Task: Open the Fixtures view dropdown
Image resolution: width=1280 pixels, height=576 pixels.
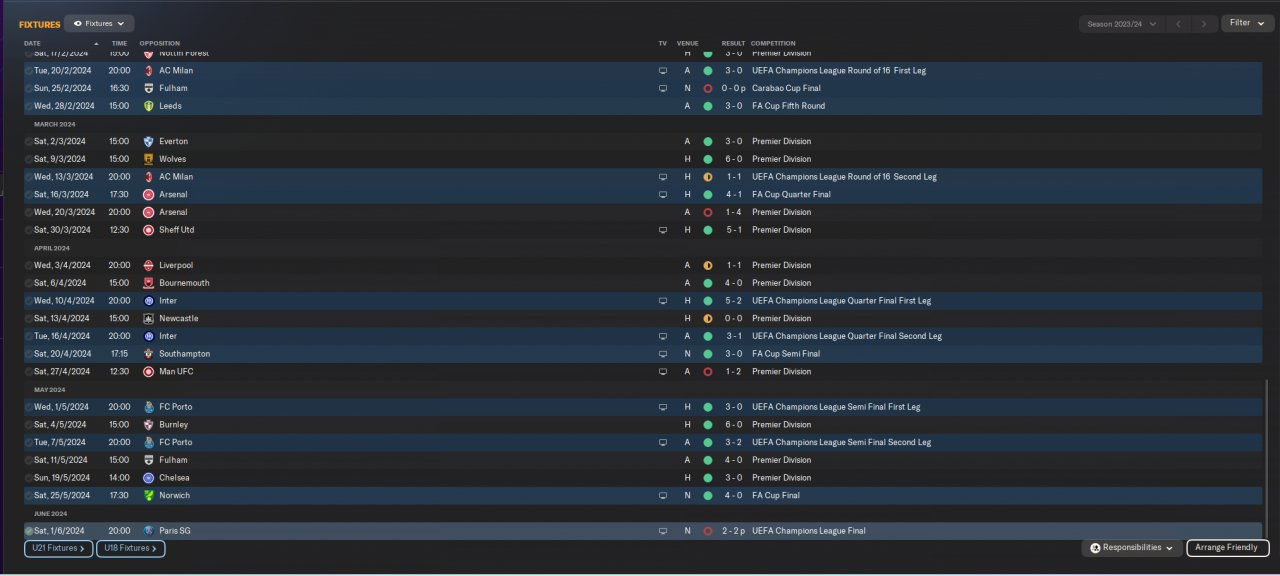Action: pos(99,23)
